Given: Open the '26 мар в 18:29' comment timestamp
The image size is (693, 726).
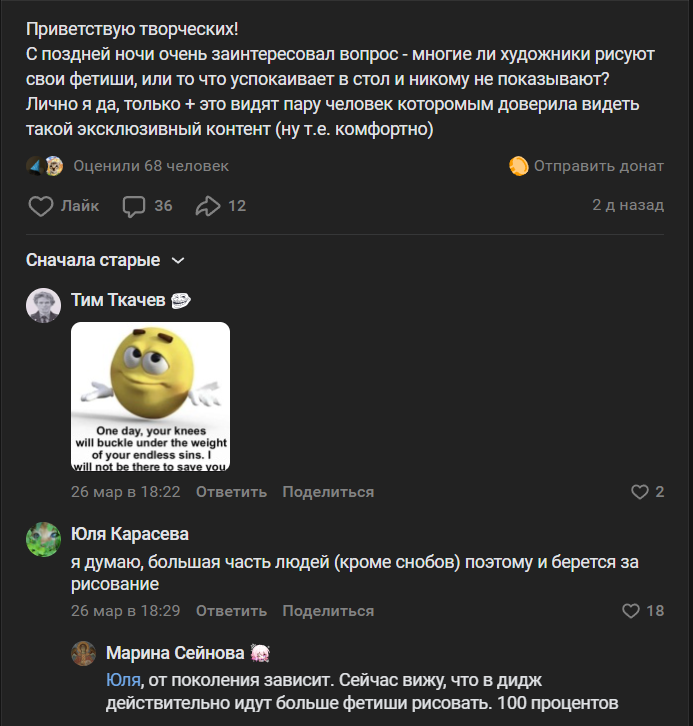Looking at the screenshot, I should point(125,611).
